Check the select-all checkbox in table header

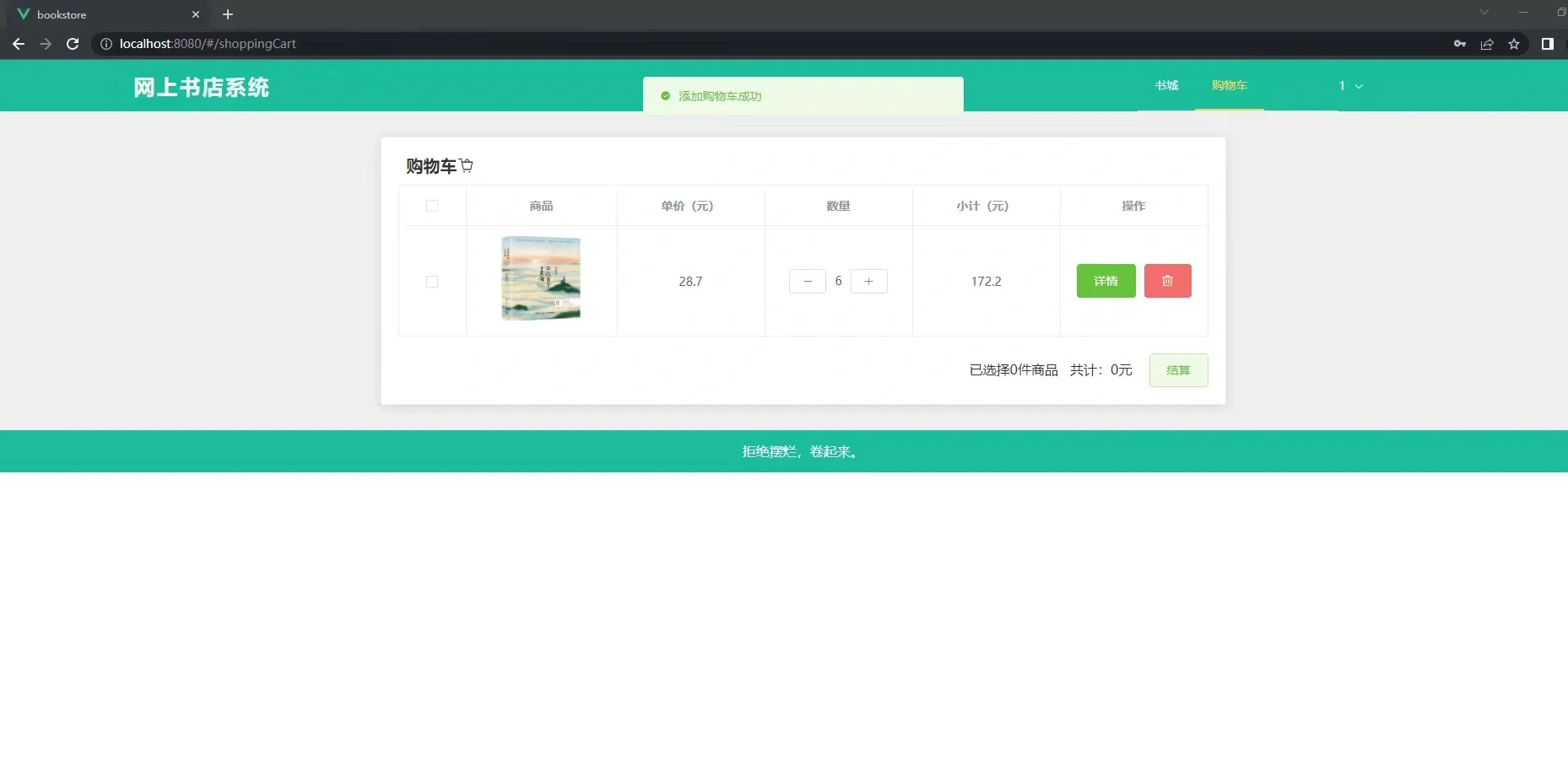point(432,206)
